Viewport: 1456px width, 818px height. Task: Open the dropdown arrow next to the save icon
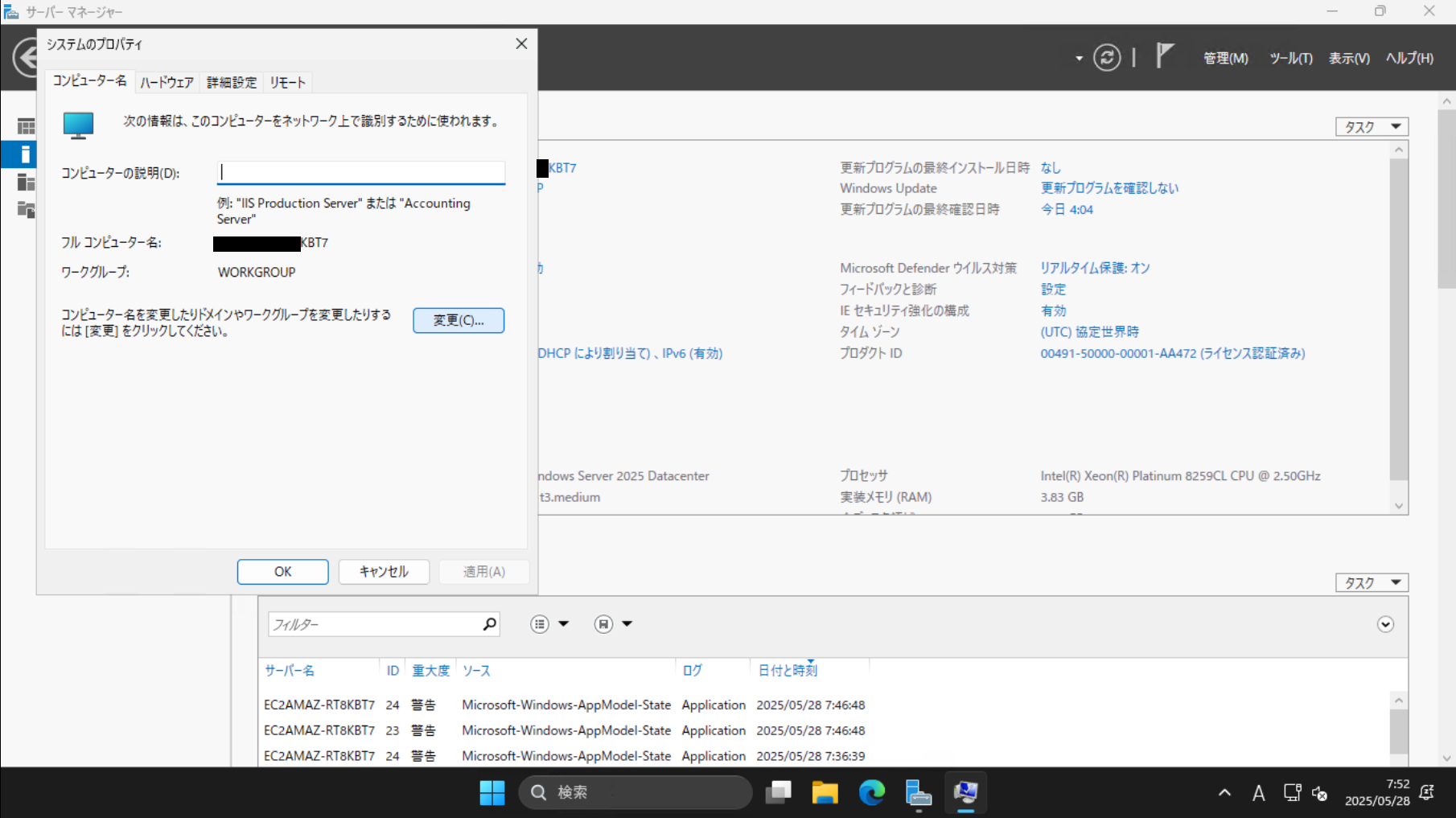pyautogui.click(x=627, y=623)
